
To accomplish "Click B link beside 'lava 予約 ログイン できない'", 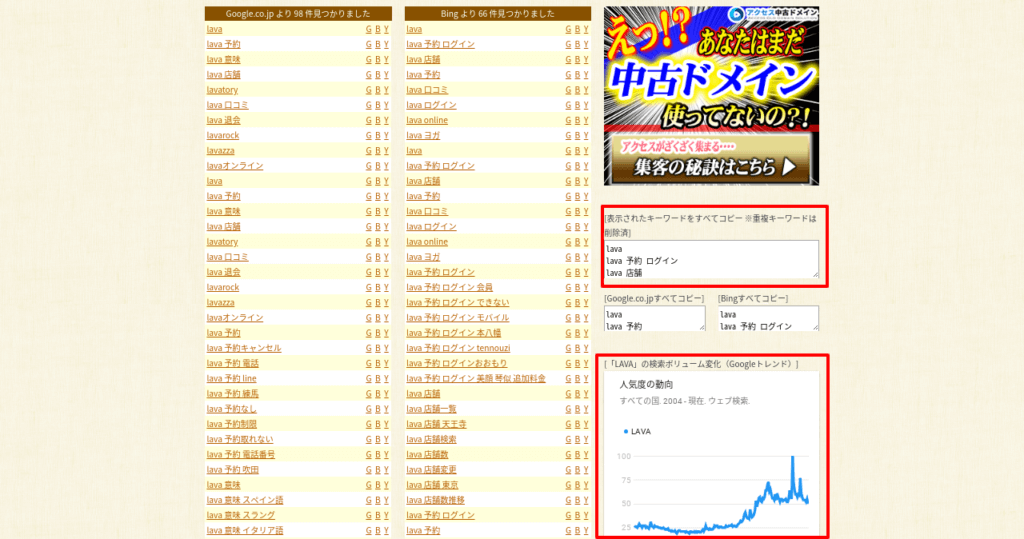I will [577, 302].
